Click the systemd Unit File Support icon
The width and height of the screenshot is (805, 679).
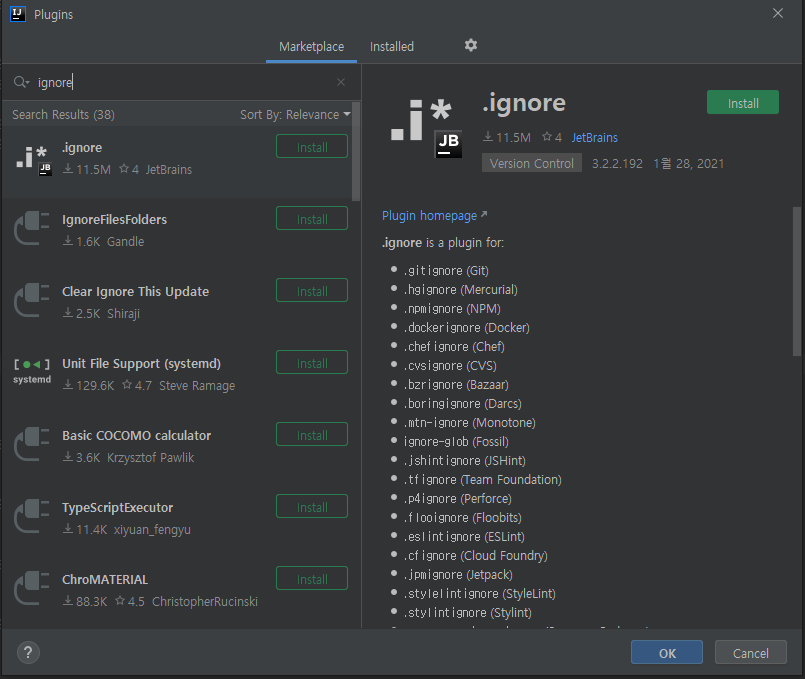pyautogui.click(x=32, y=372)
